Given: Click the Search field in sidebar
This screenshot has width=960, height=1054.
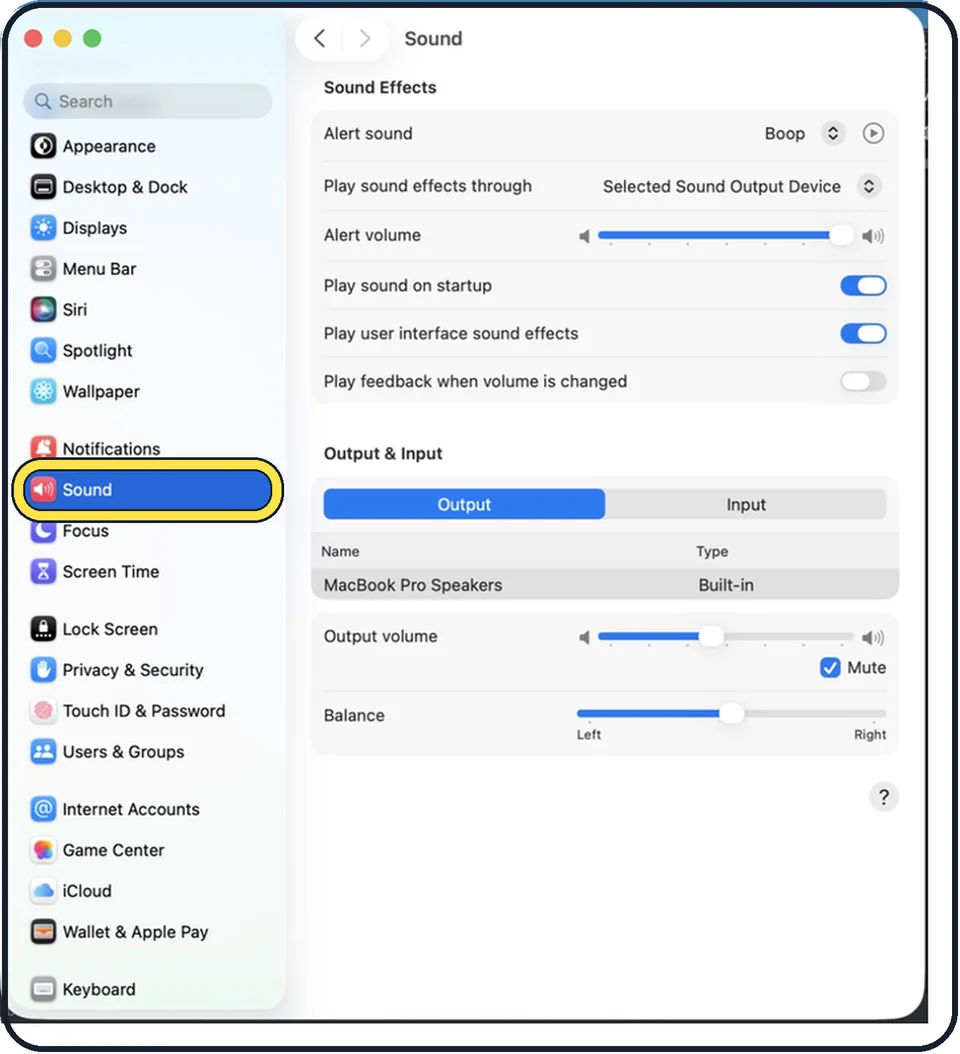Looking at the screenshot, I should pos(148,101).
